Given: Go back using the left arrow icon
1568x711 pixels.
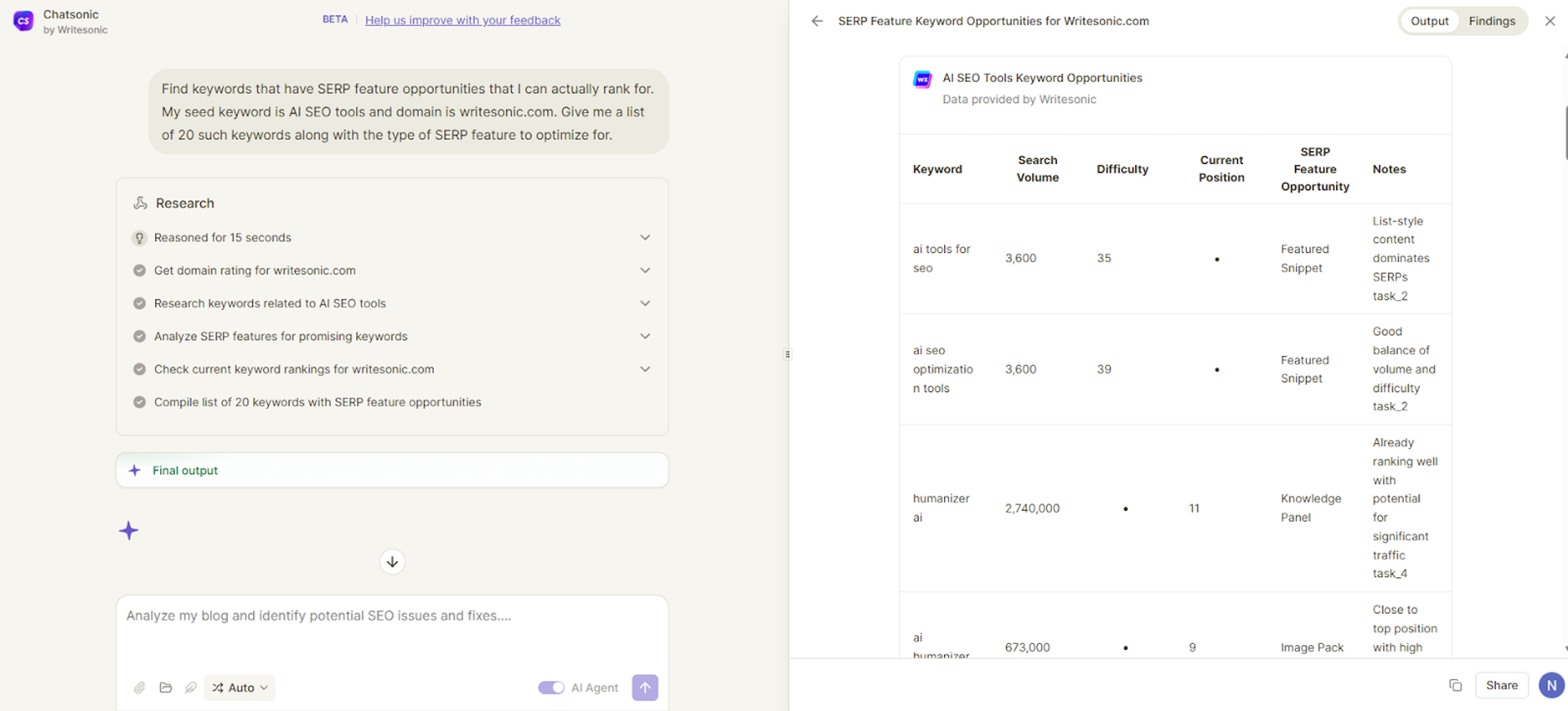Looking at the screenshot, I should [817, 21].
